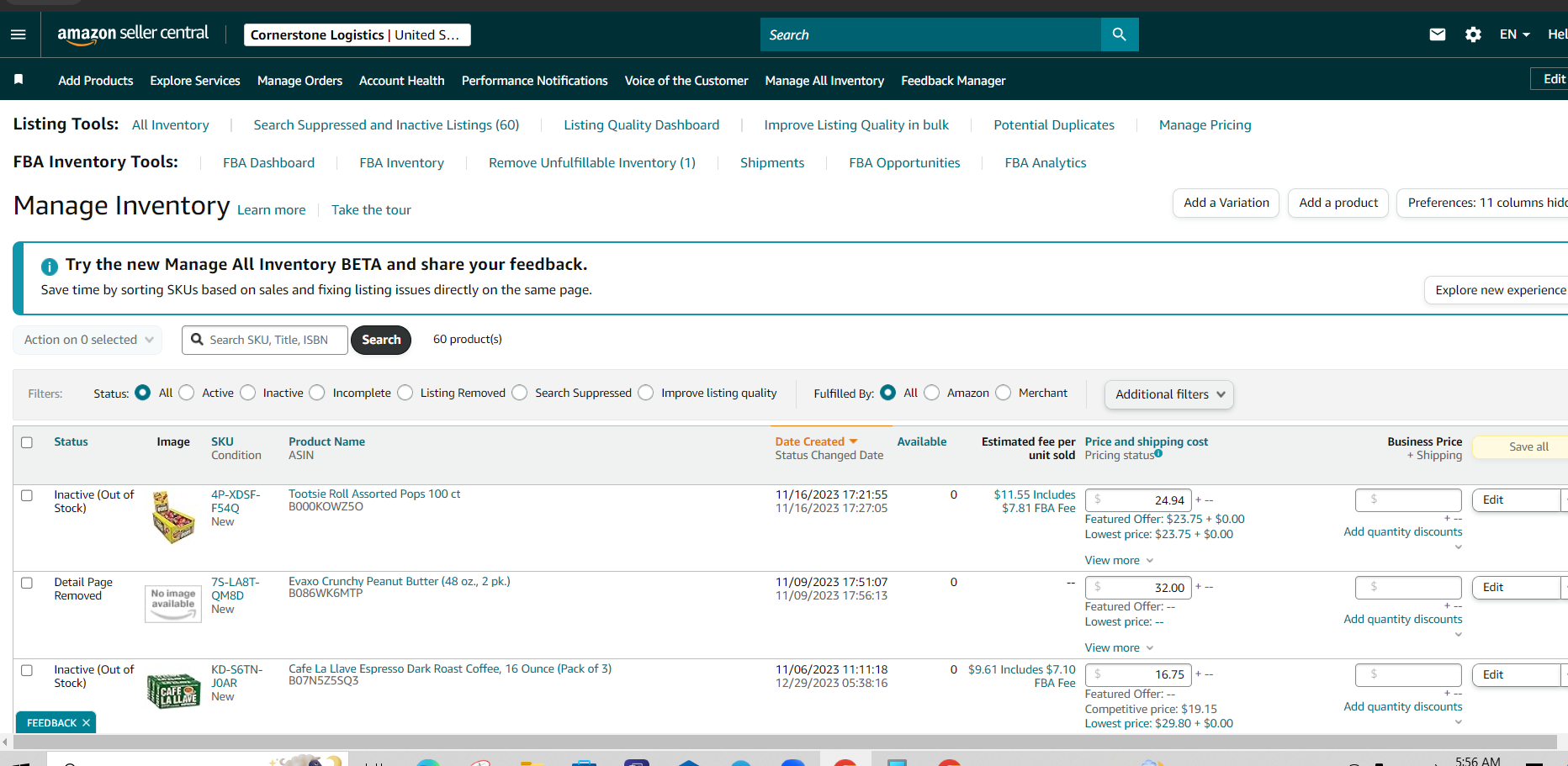This screenshot has width=1568, height=766.
Task: Open the FBA Dashboard link
Action: point(269,163)
